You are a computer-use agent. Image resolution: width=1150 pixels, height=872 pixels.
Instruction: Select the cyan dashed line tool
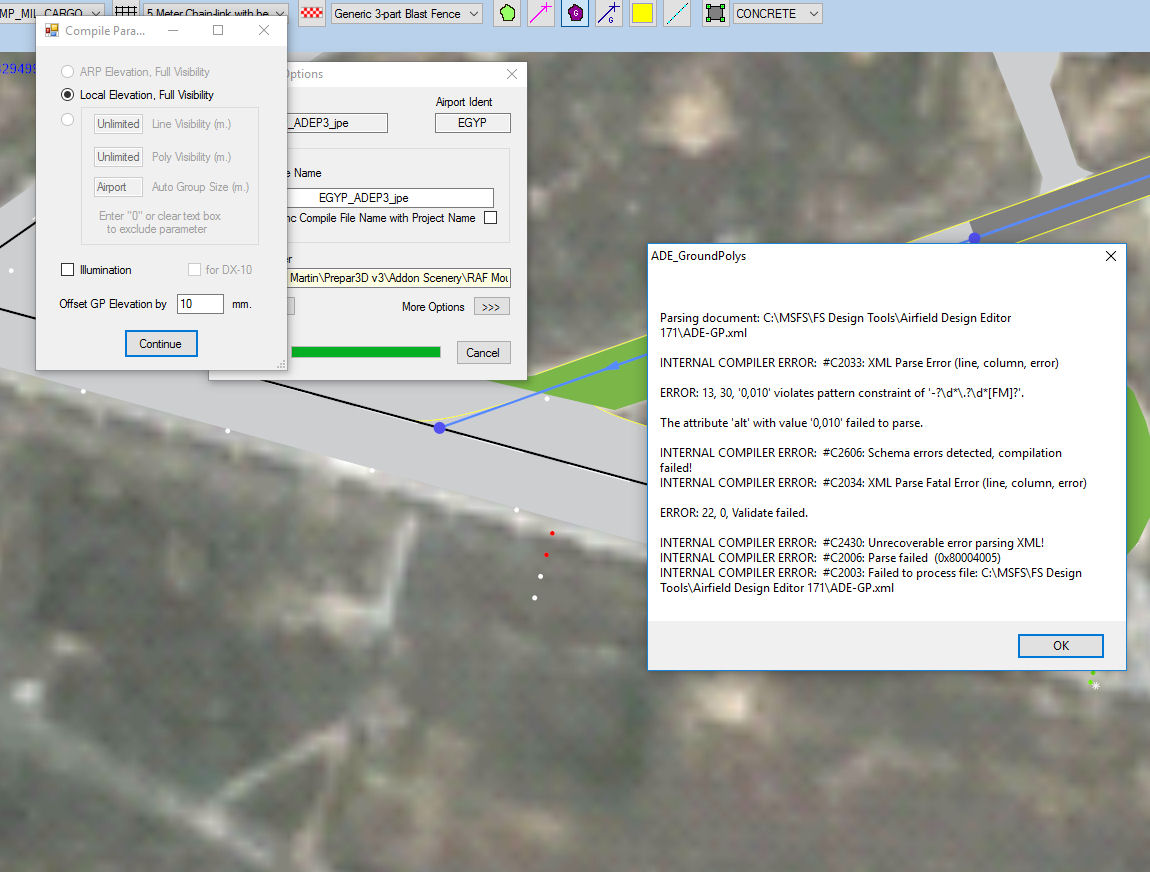(x=677, y=14)
